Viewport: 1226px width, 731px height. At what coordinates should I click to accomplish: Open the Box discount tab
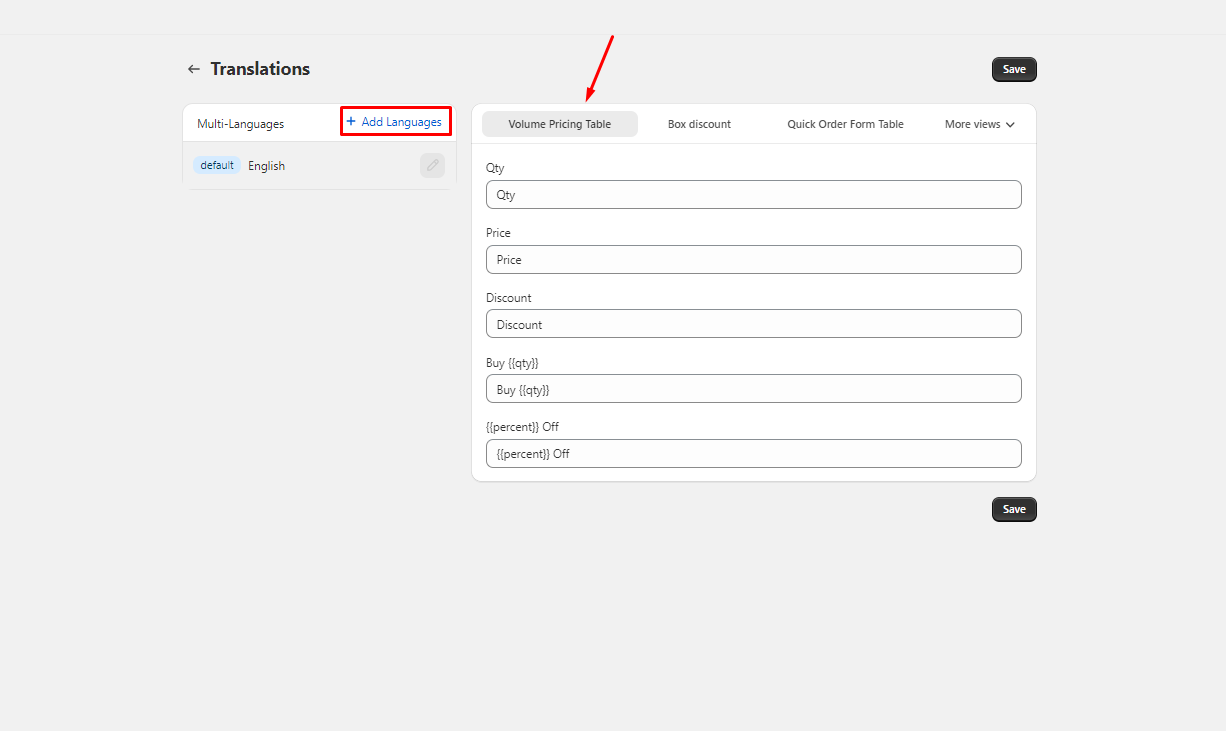point(699,124)
